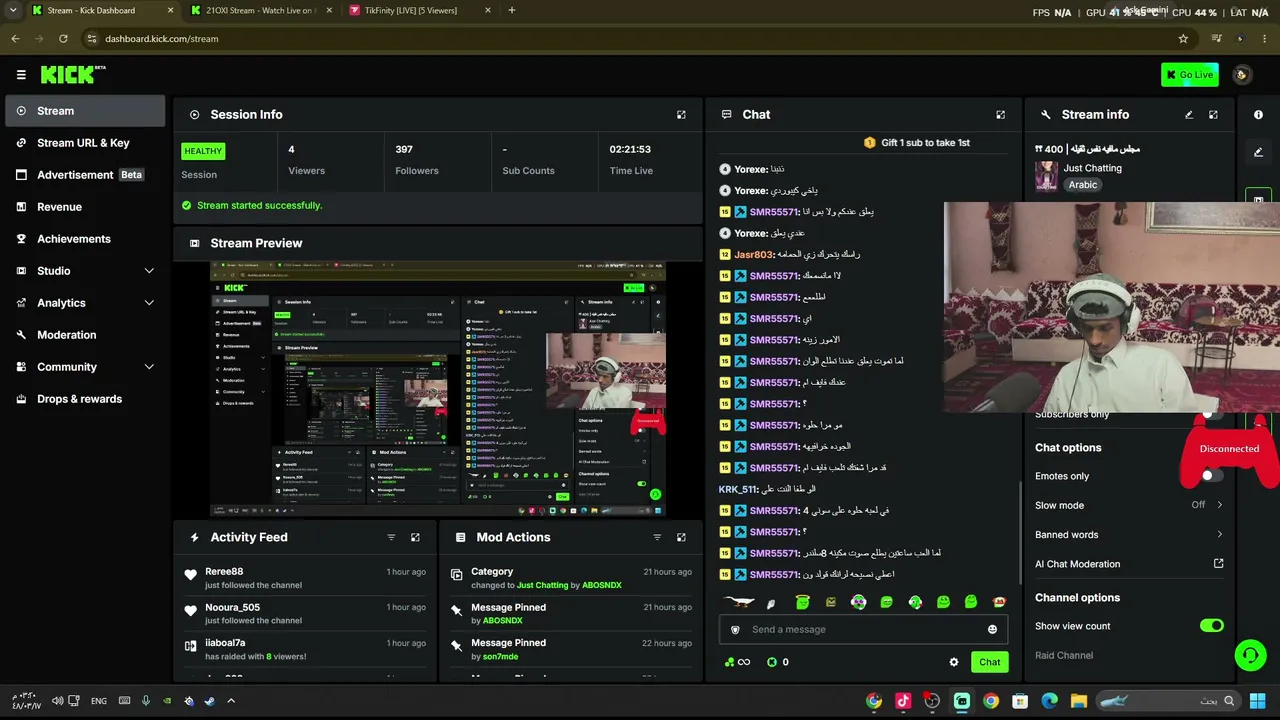The width and height of the screenshot is (1280, 720).
Task: Click the Kick logo in the header
Action: [x=72, y=74]
